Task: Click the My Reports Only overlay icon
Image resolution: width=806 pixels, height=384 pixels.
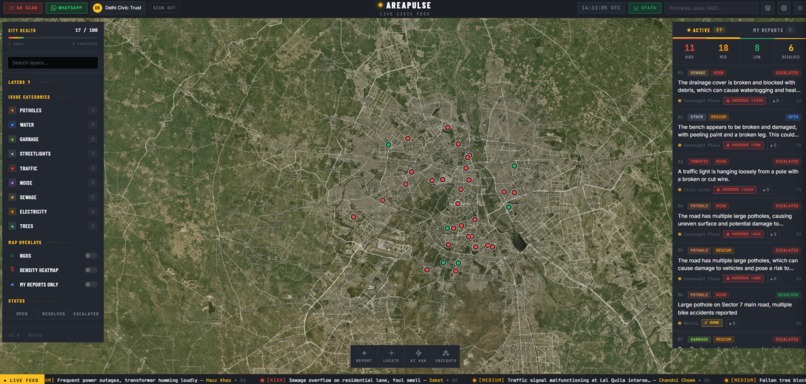Action: pos(12,284)
